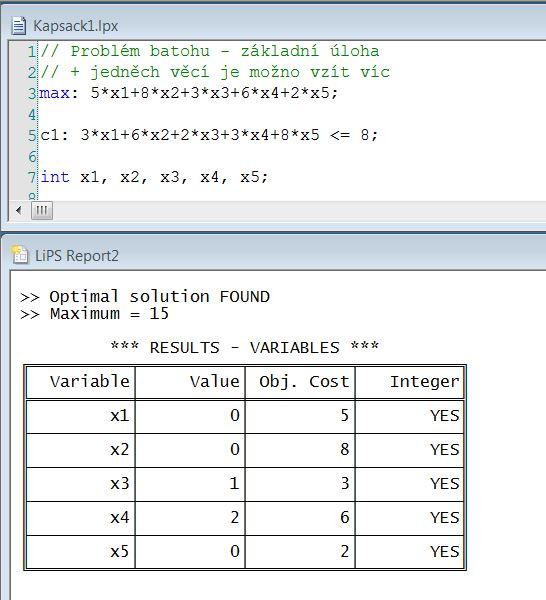Viewport: 546px width, 600px height.
Task: Place cursor in the max objective line
Action: click(x=189, y=93)
